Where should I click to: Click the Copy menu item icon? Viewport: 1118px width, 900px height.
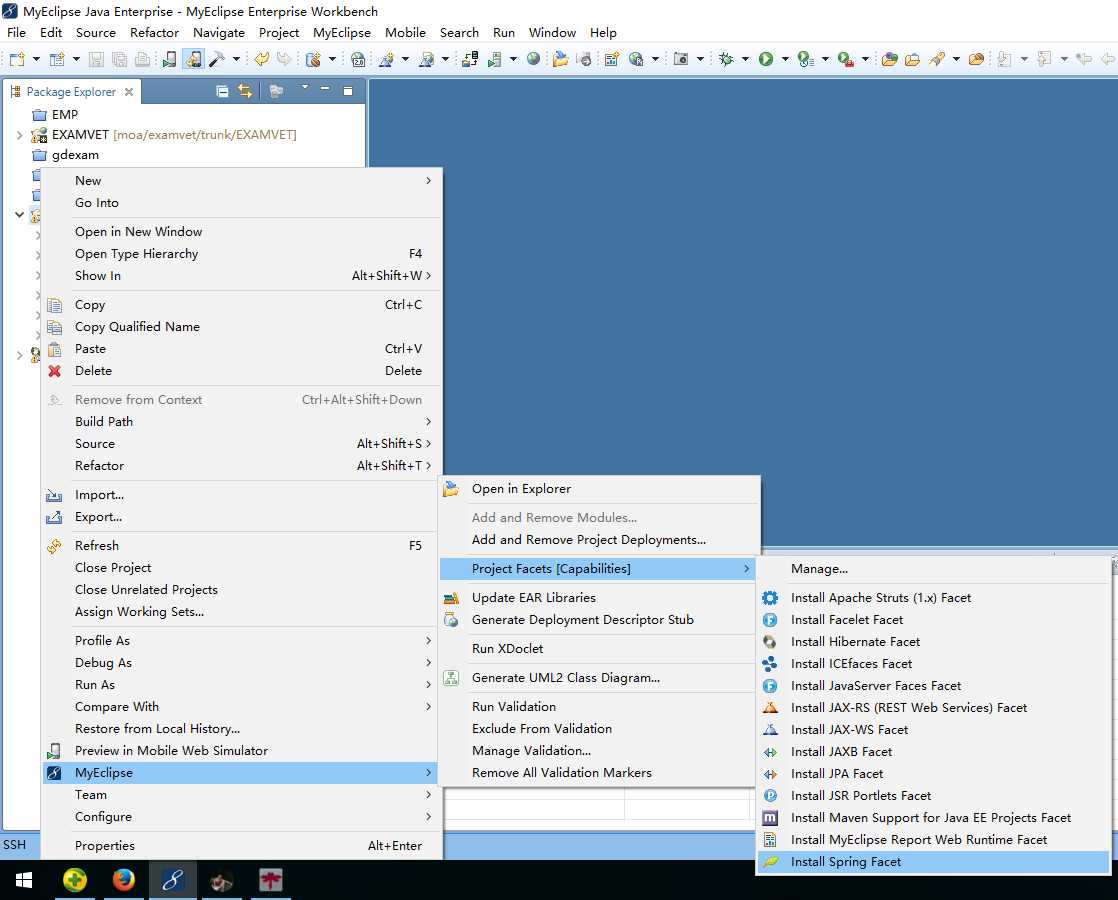54,305
